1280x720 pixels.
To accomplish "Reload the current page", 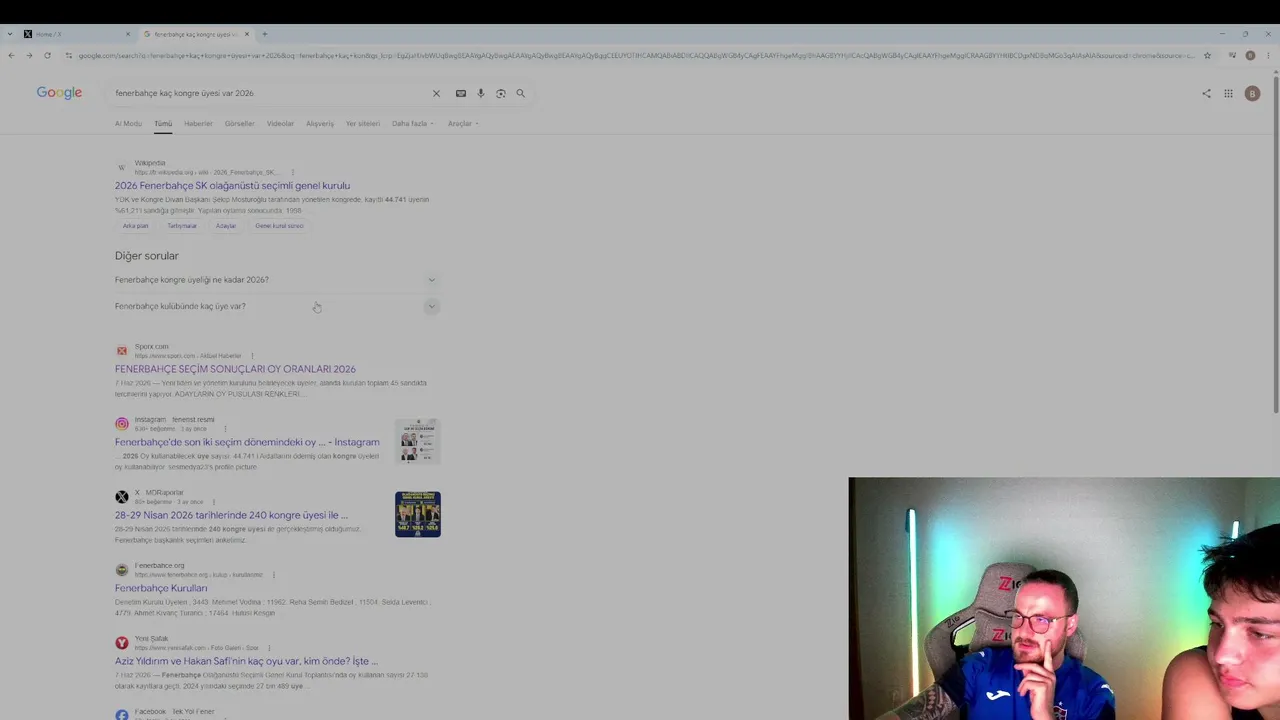I will (47, 56).
